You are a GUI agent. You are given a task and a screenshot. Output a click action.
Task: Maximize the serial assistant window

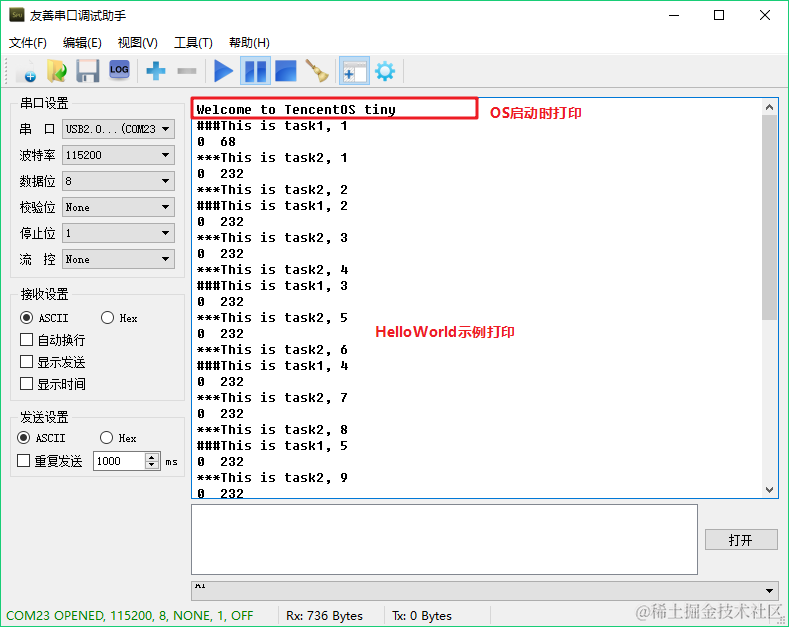pos(719,15)
